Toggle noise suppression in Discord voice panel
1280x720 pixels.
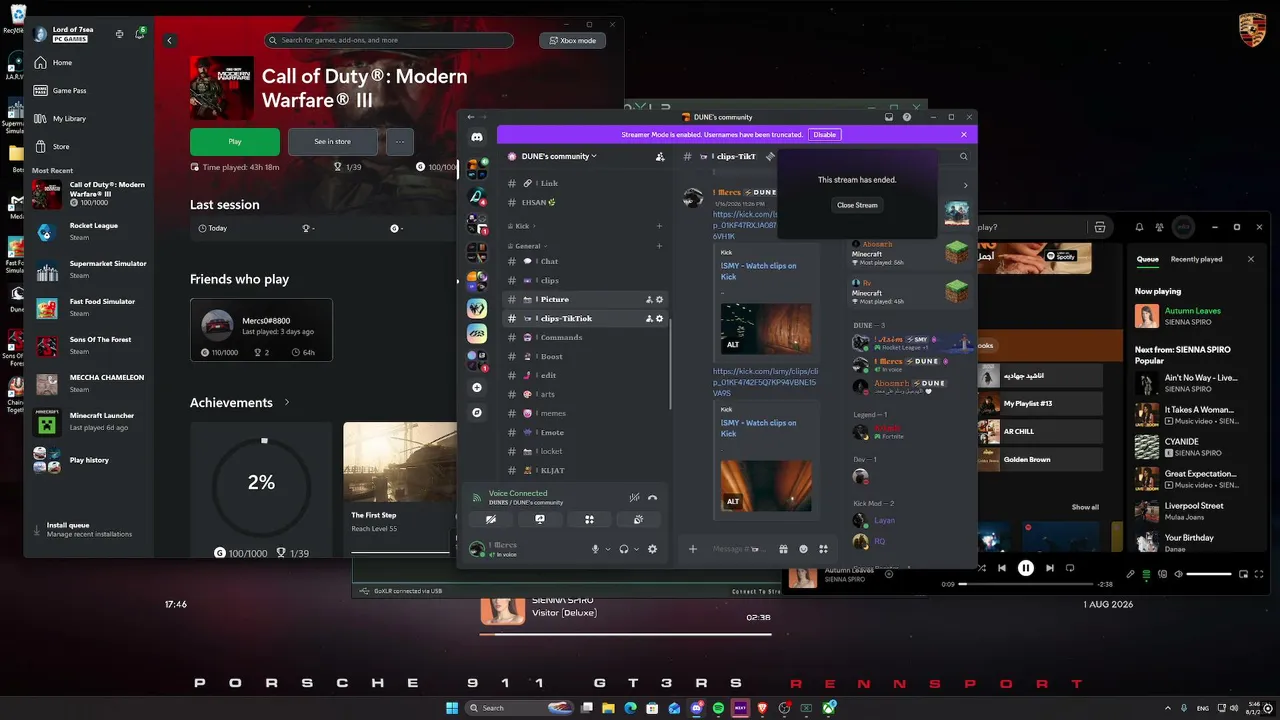pyautogui.click(x=634, y=497)
